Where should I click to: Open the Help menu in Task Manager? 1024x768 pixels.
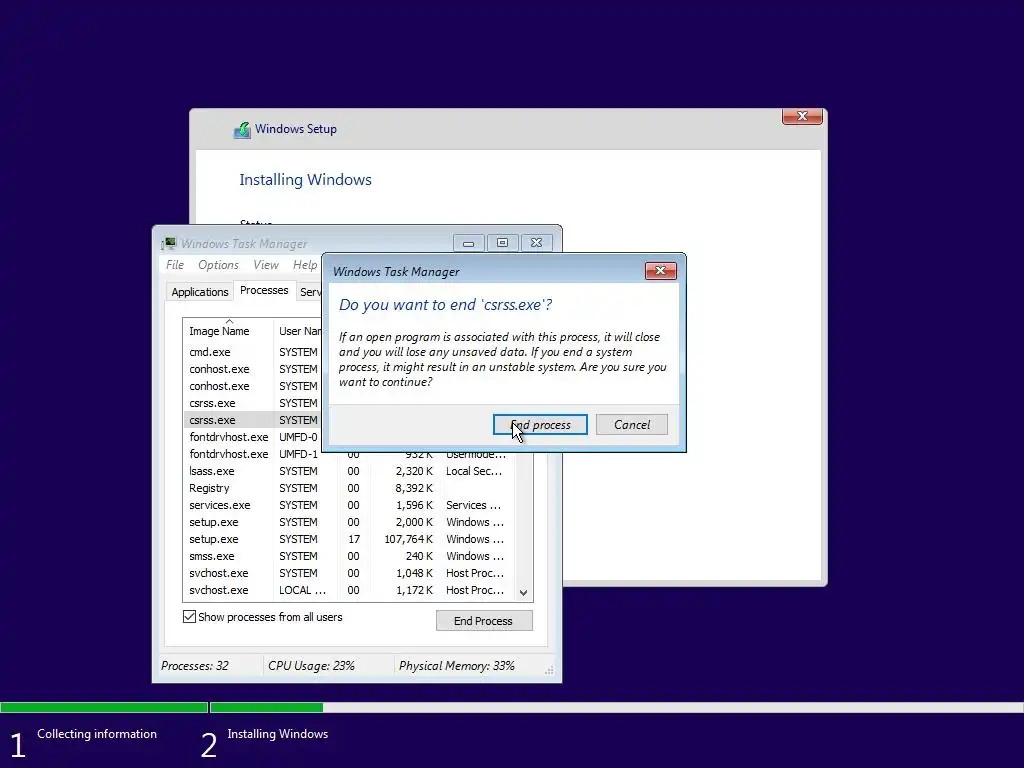pyautogui.click(x=304, y=264)
